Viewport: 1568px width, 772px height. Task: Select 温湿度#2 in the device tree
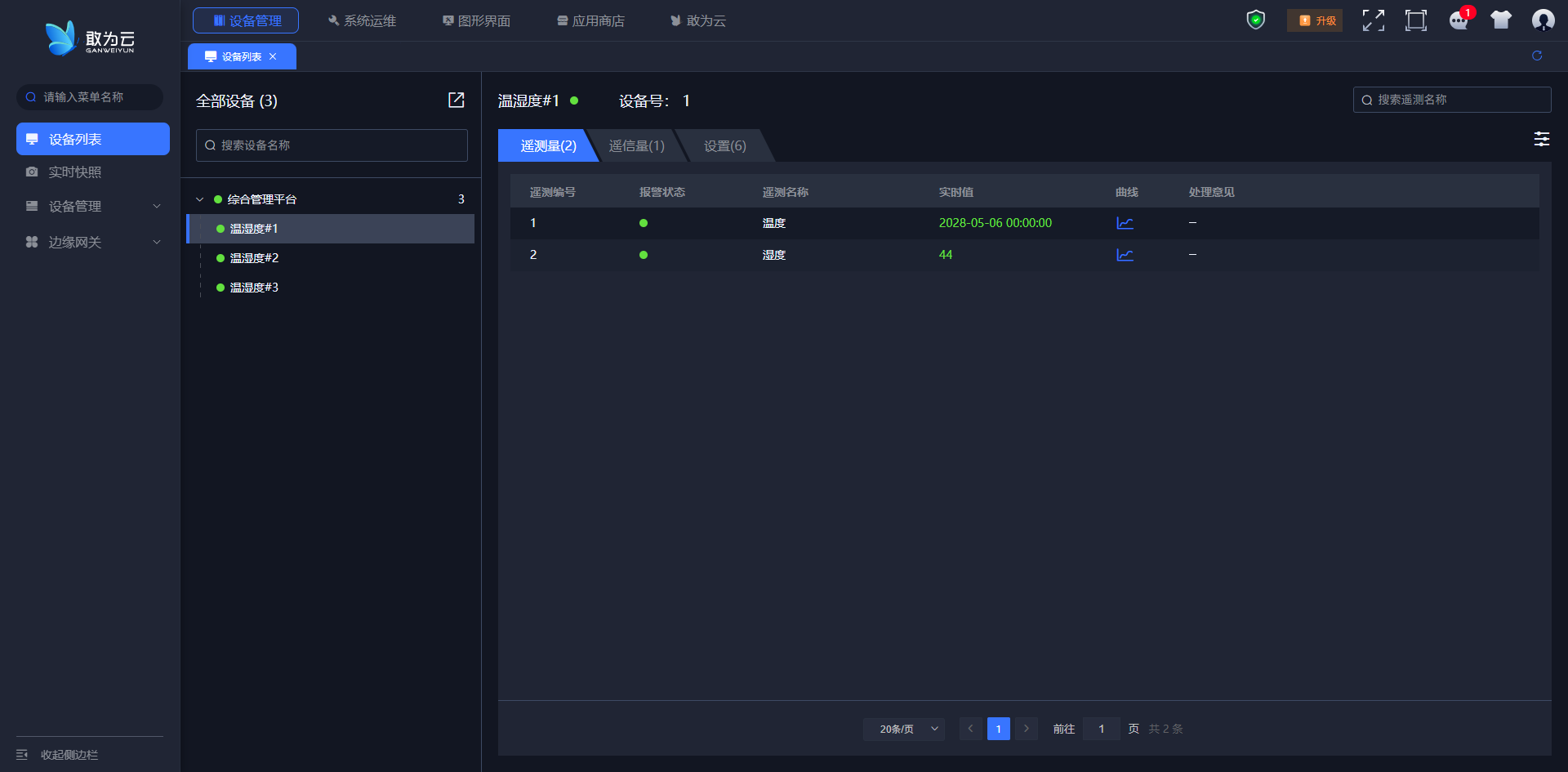[254, 258]
